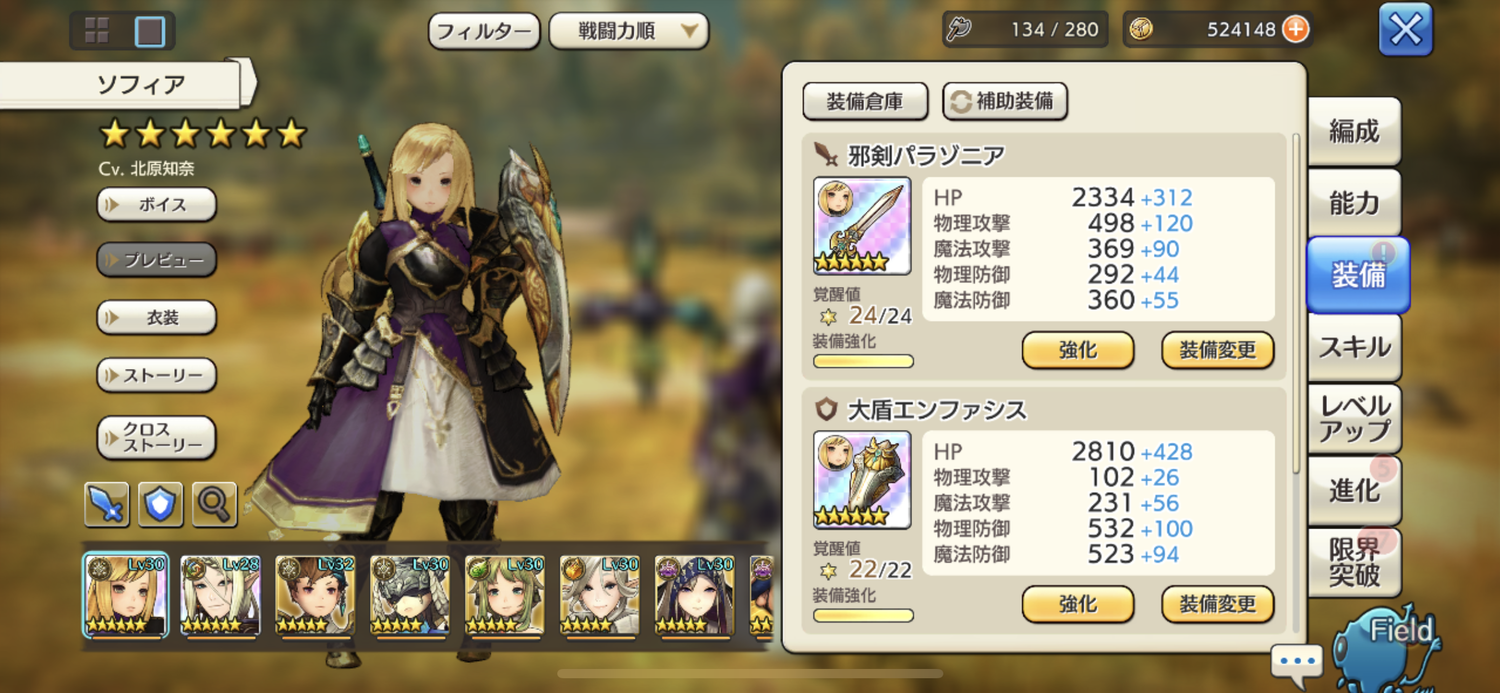The image size is (1500, 693).
Task: Add gold with the orange plus icon
Action: pos(1295,30)
